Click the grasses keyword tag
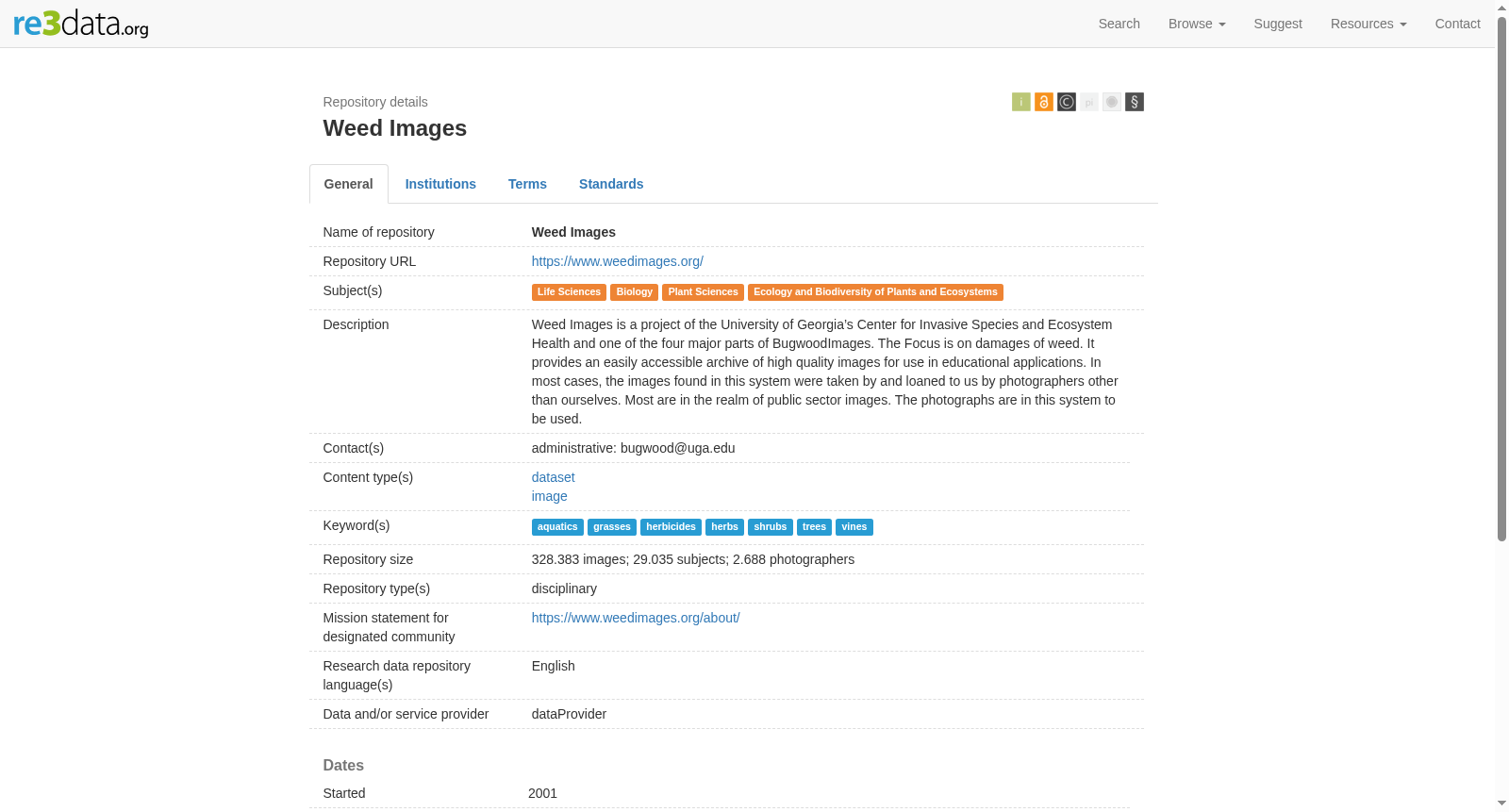Image resolution: width=1509 pixels, height=812 pixels. [612, 527]
